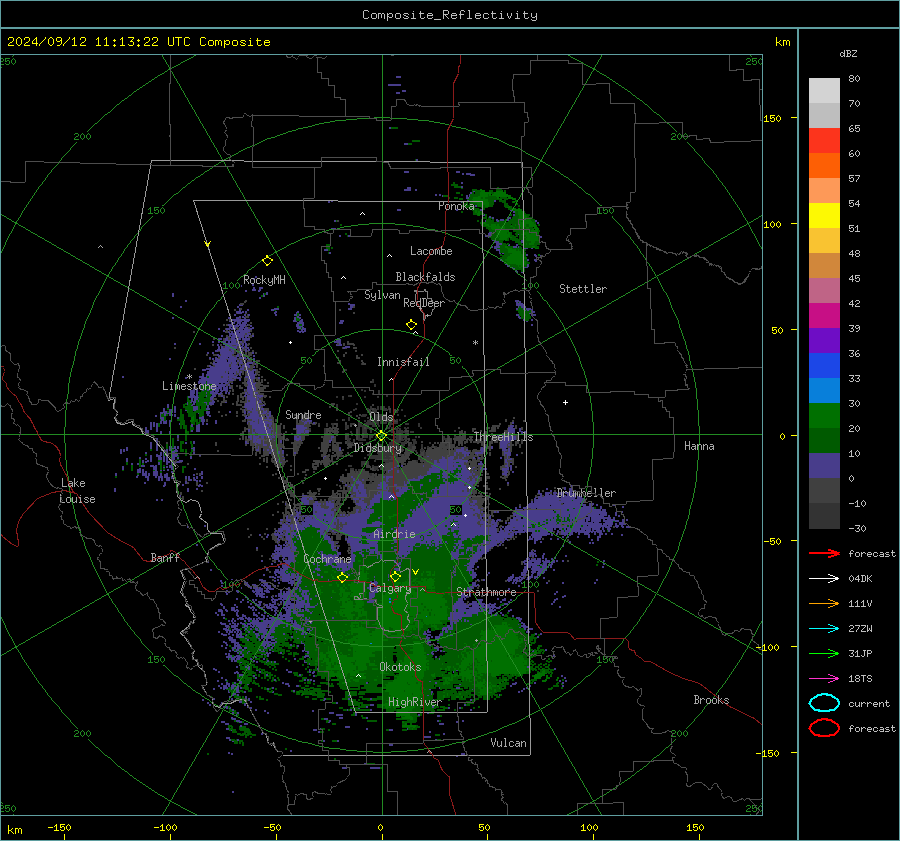The image size is (900, 841).
Task: Select the slate-purple 10–0 dBZ swatch
Action: [824, 465]
